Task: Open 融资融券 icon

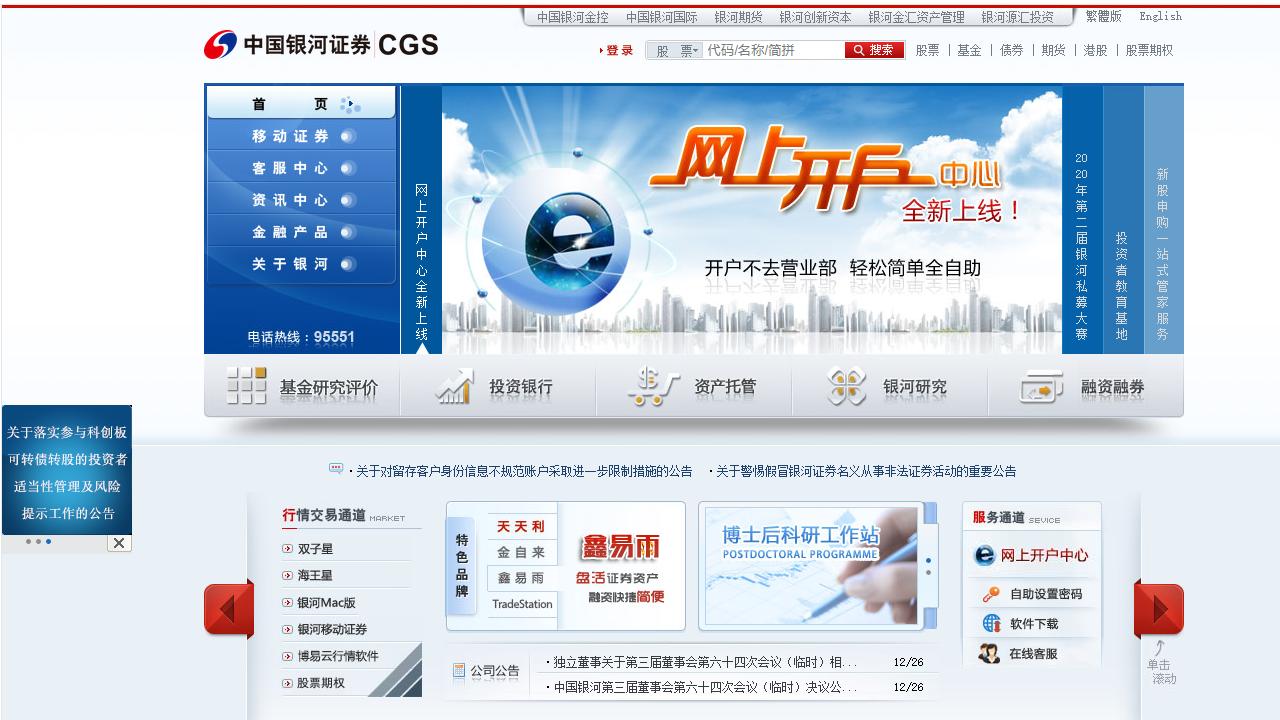Action: tap(1042, 387)
